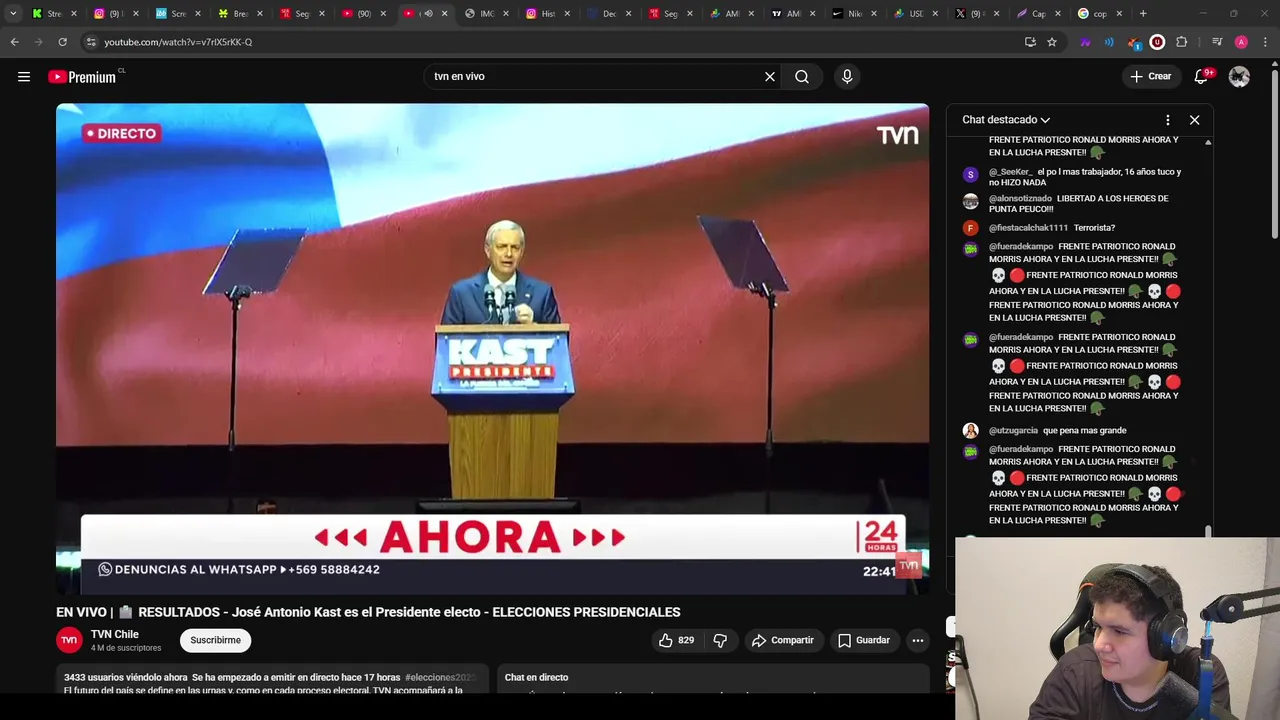Start voice search with microphone
Screen dimensions: 1280x720
[x=847, y=77]
